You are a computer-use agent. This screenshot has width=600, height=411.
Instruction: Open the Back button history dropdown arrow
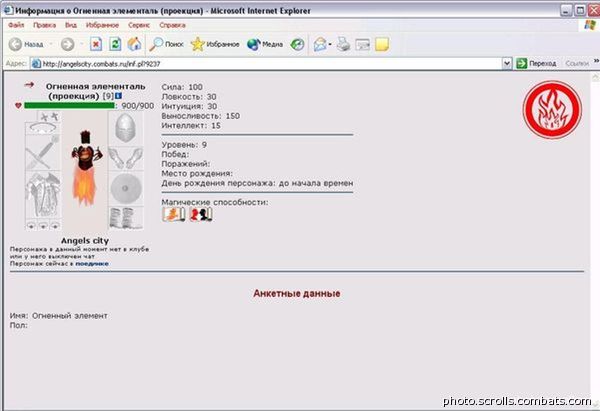point(51,44)
